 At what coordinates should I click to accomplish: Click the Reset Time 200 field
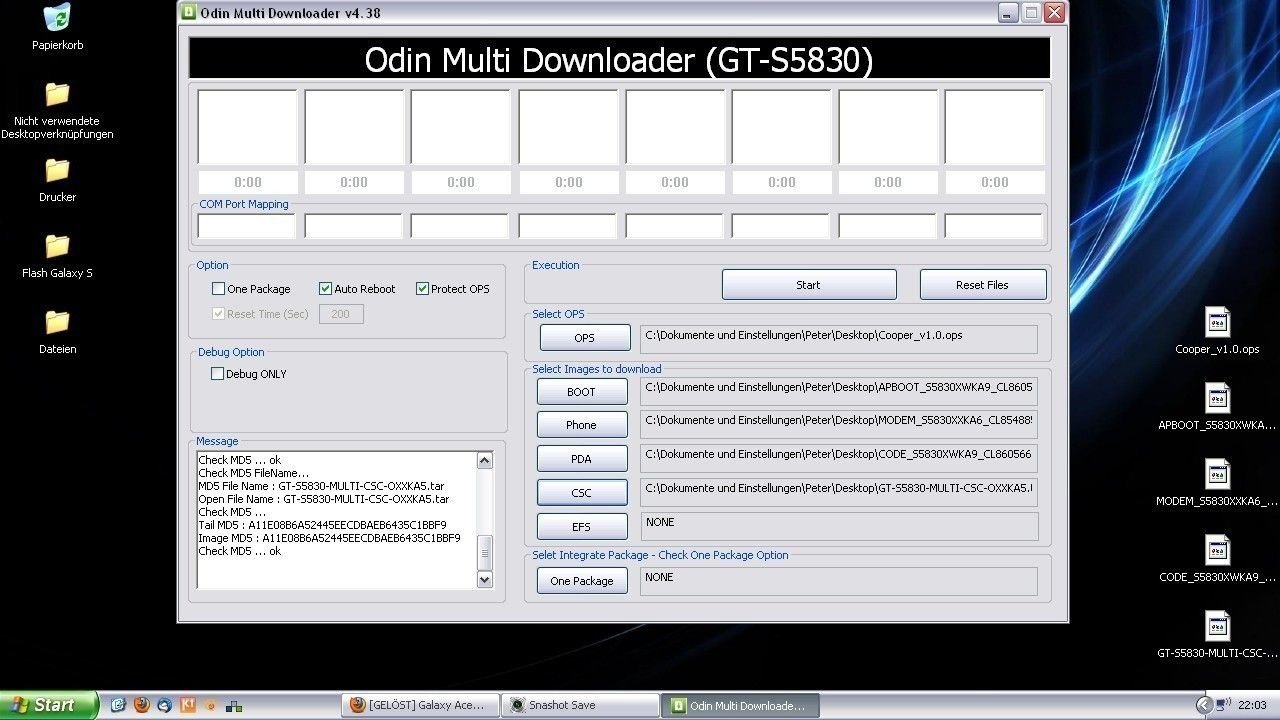click(x=341, y=314)
